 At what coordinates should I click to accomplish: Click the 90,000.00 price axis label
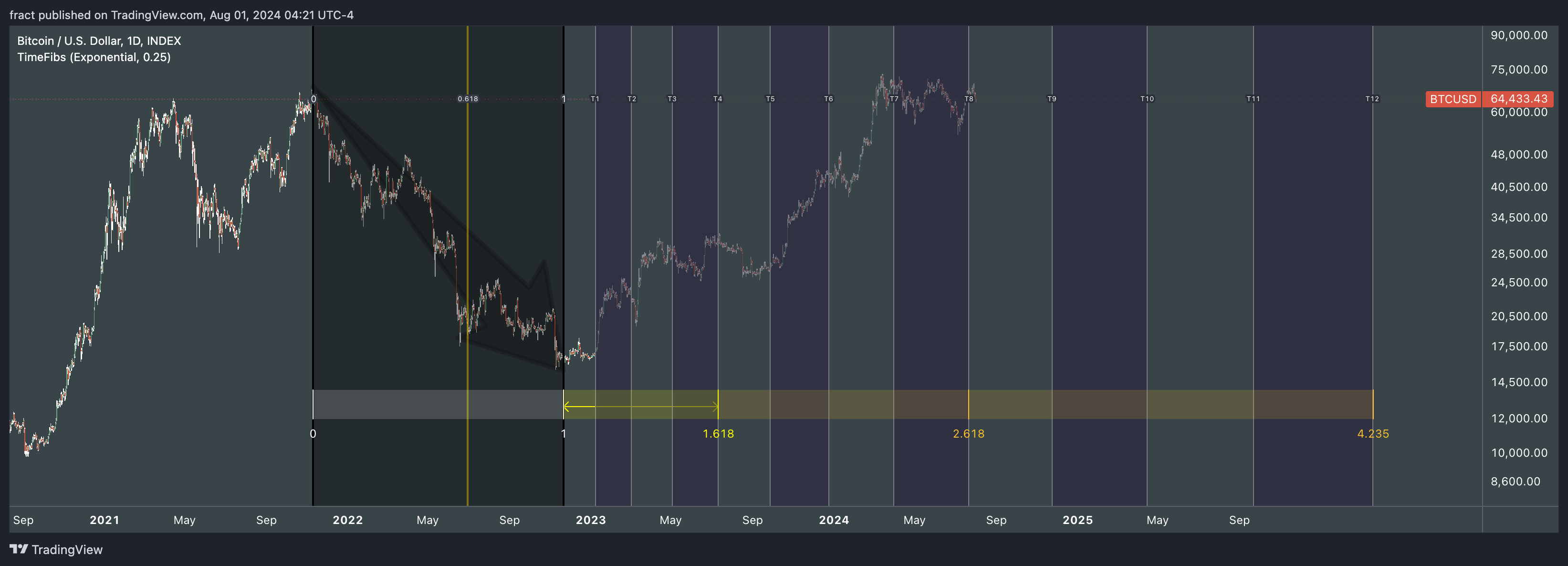(x=1519, y=35)
